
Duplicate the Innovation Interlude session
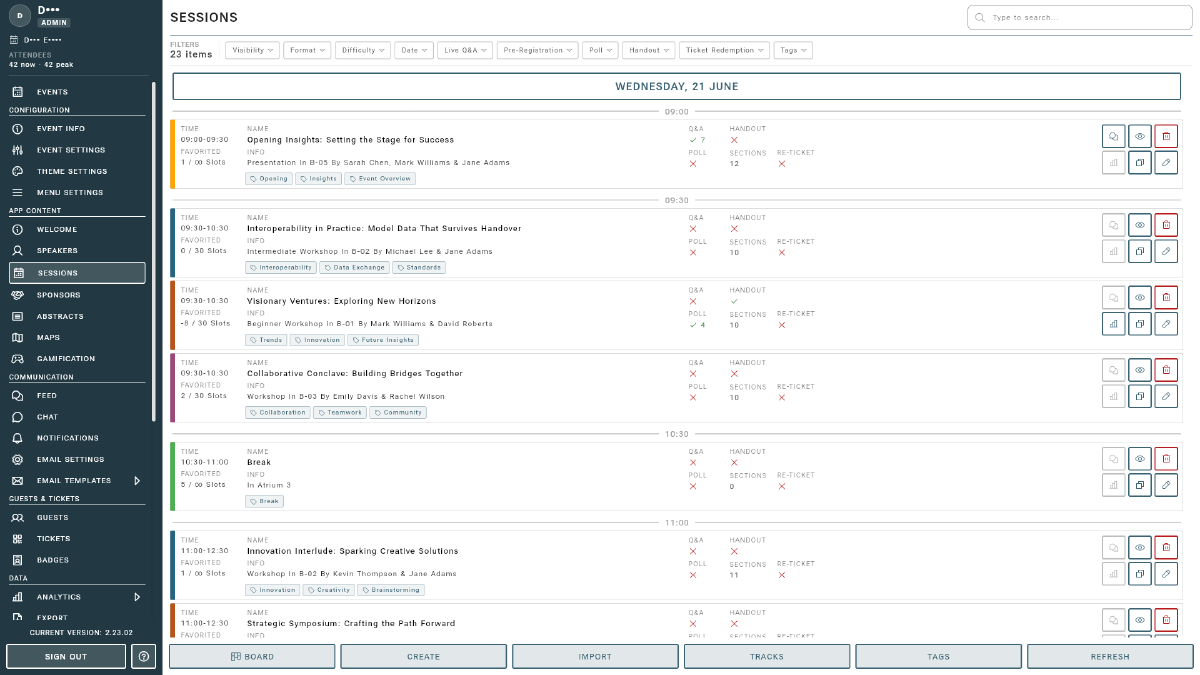click(1140, 574)
